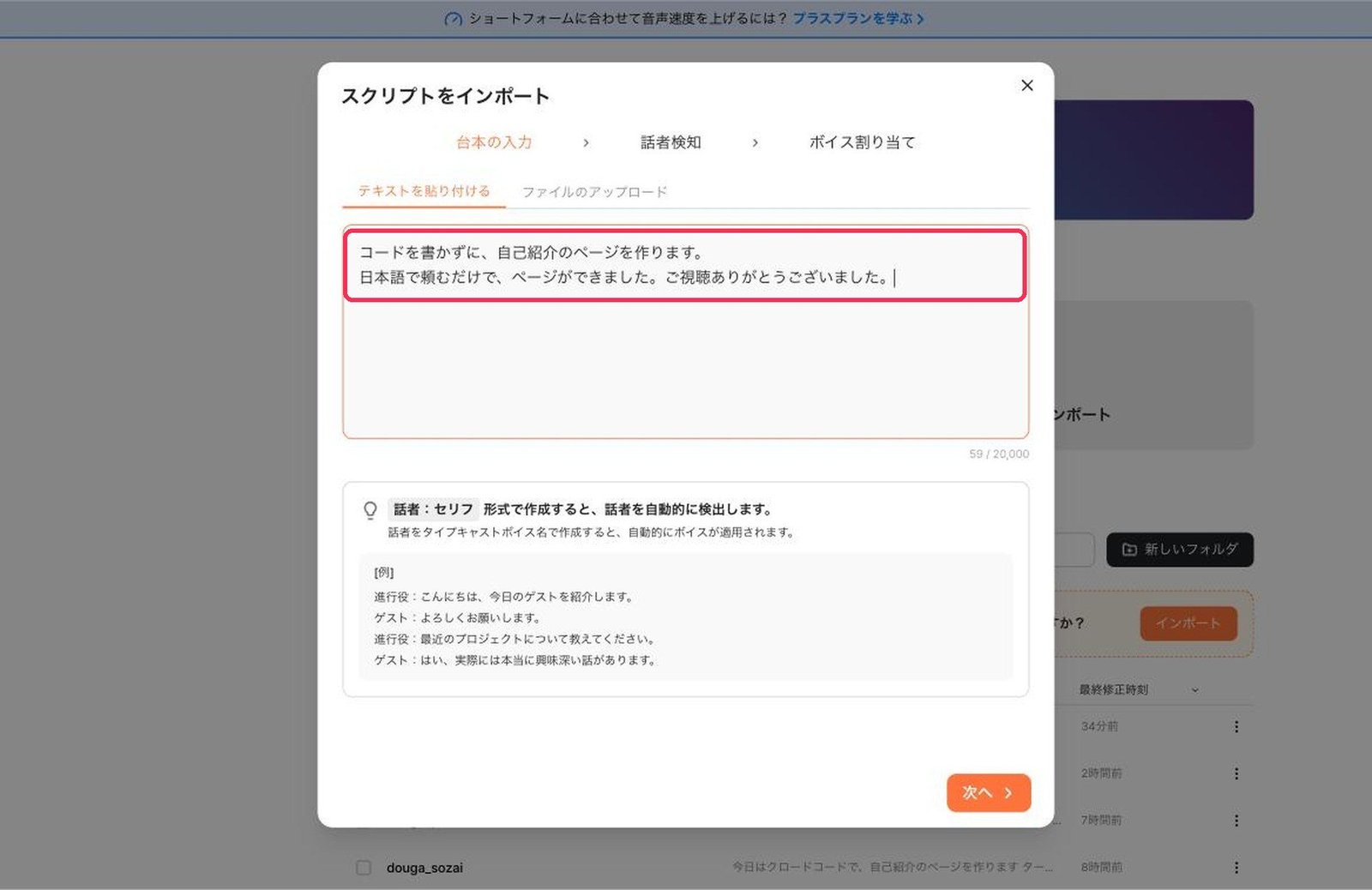
Task: Create a folder with 新しいフォルダ button
Action: [x=1180, y=550]
